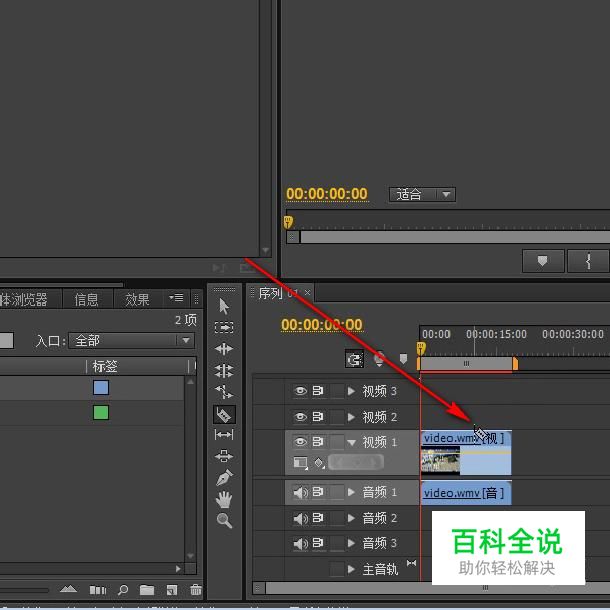Select the Rate Stretch tool
This screenshot has height=610, width=610.
[x=224, y=392]
